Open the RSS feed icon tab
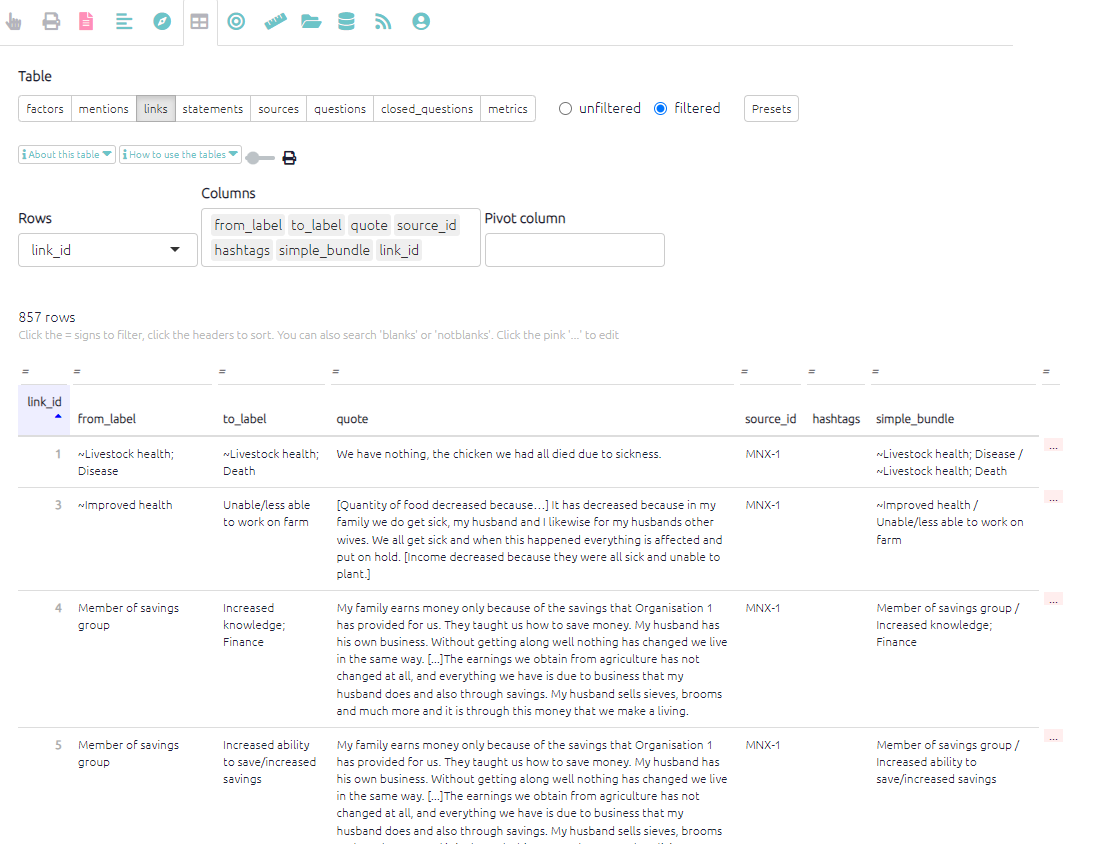 383,21
